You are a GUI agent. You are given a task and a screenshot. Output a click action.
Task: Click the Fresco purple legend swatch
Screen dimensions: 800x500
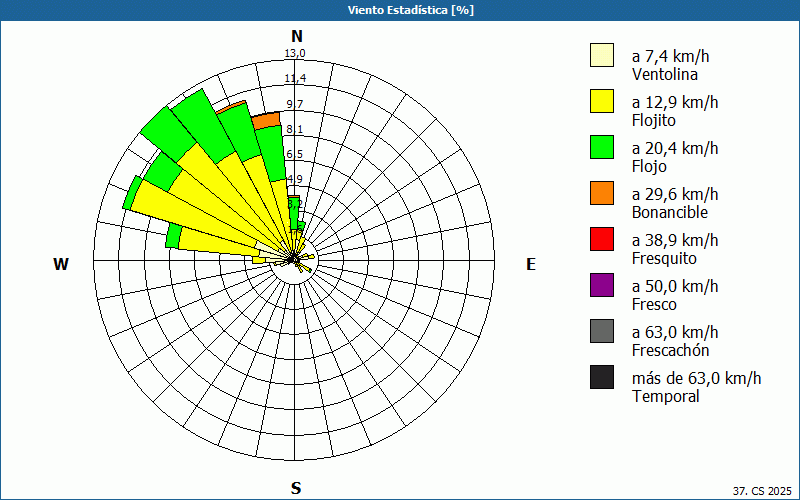click(602, 285)
